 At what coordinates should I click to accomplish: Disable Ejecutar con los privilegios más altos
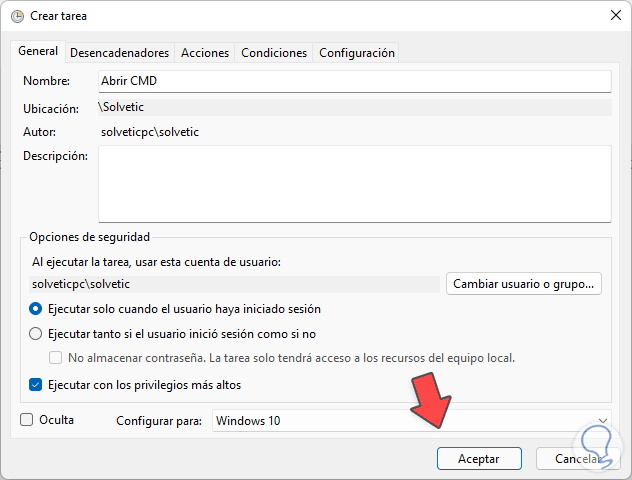[37, 384]
